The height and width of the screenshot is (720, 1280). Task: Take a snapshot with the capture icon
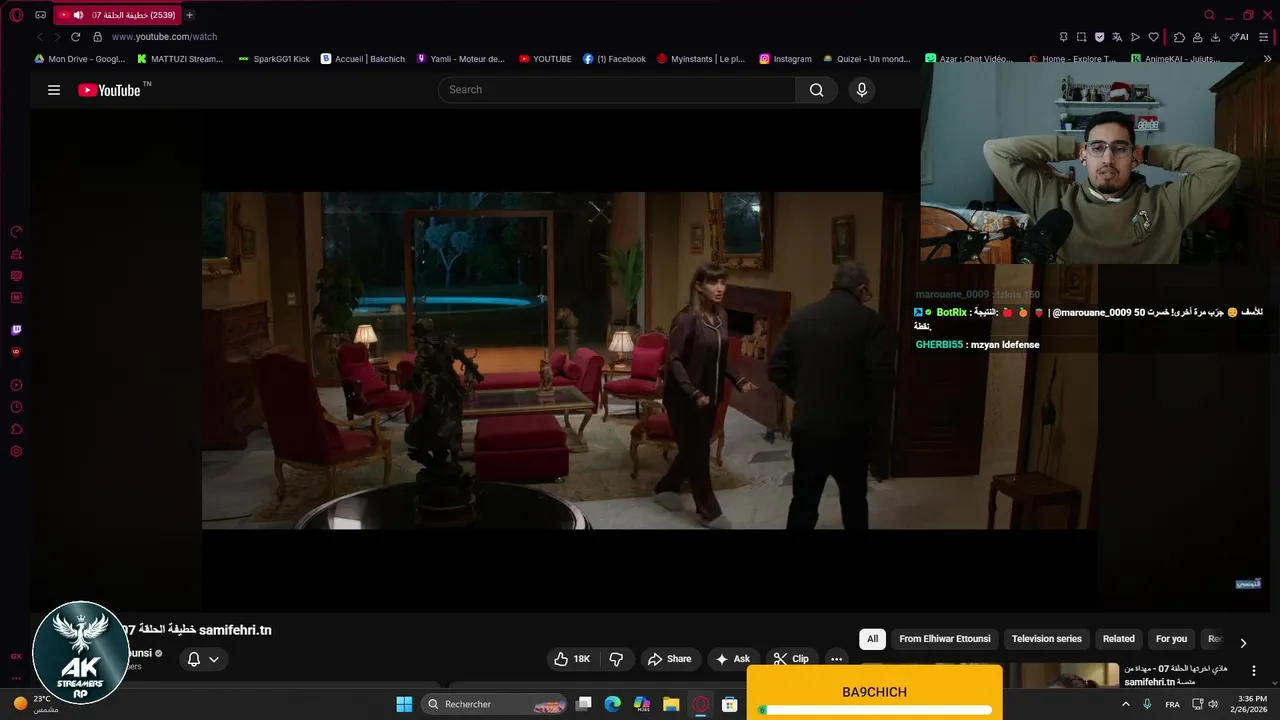click(1081, 37)
